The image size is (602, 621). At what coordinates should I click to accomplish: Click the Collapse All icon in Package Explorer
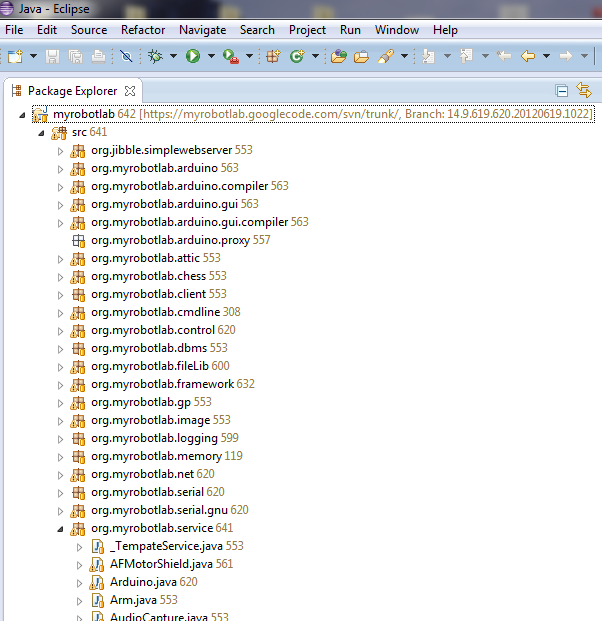point(562,91)
